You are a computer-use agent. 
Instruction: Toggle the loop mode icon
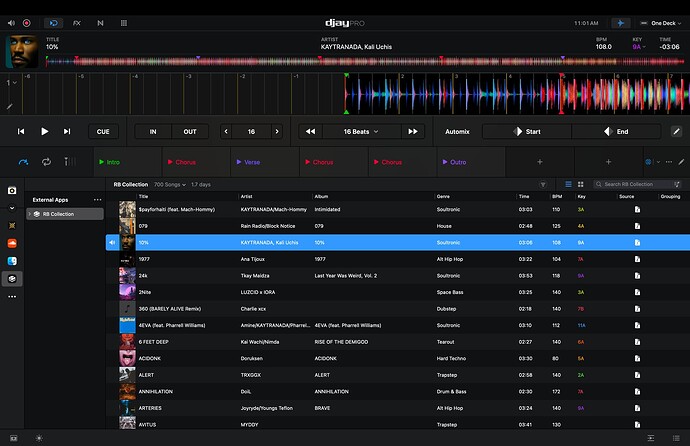[x=46, y=162]
